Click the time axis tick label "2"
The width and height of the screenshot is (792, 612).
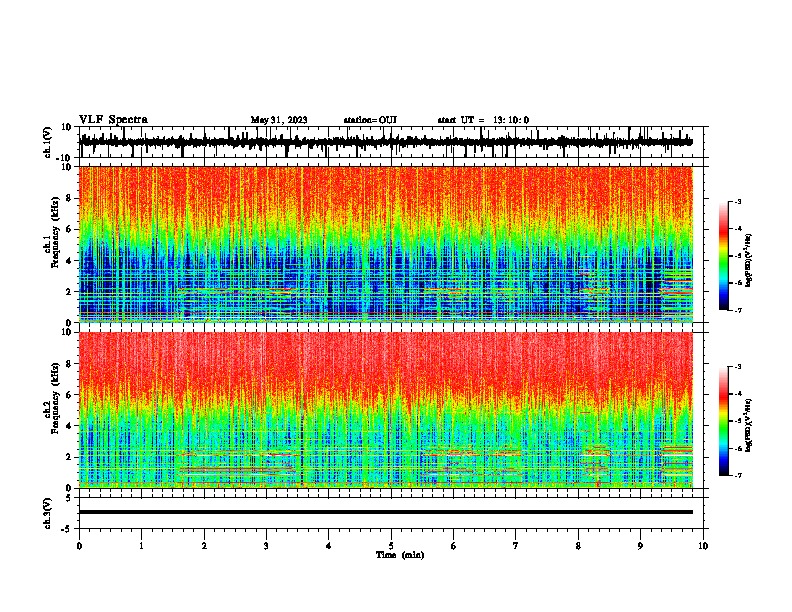204,545
